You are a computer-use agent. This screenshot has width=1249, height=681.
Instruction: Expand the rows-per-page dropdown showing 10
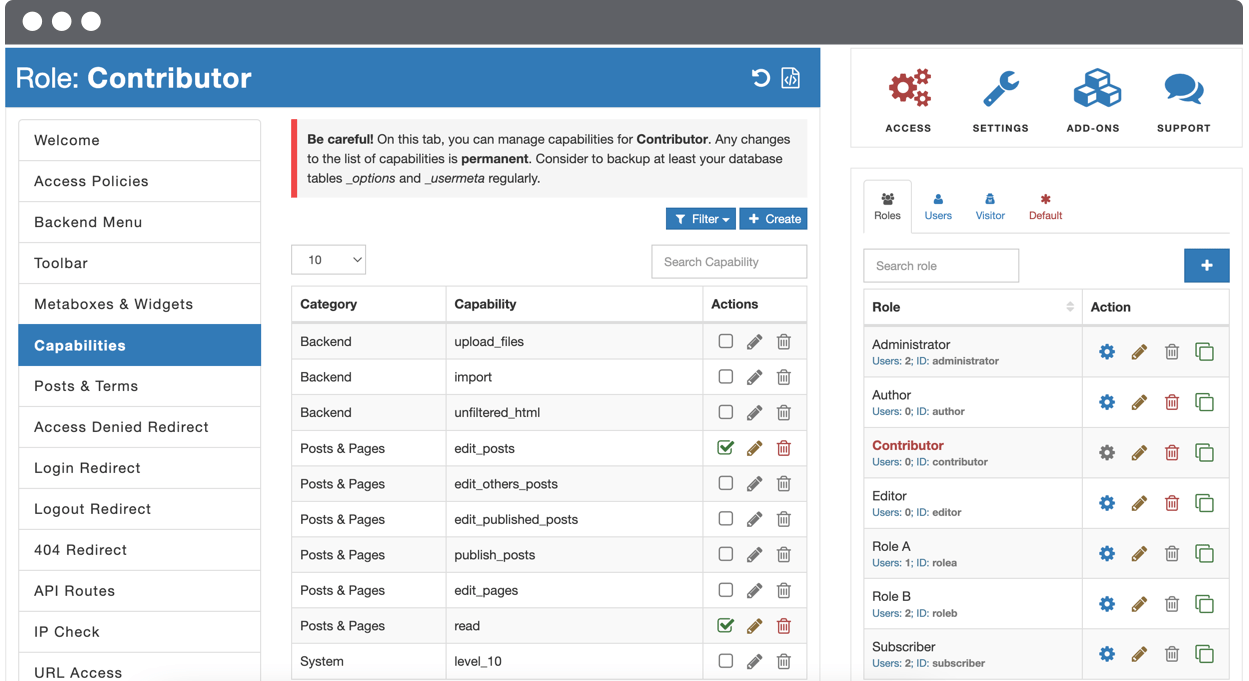(x=328, y=260)
